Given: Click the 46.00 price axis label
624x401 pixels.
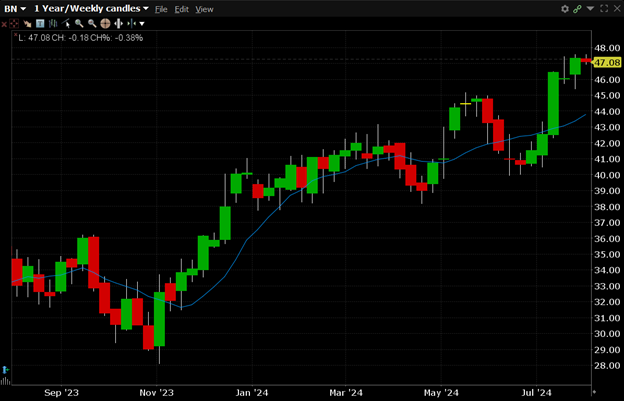Looking at the screenshot, I should [607, 80].
